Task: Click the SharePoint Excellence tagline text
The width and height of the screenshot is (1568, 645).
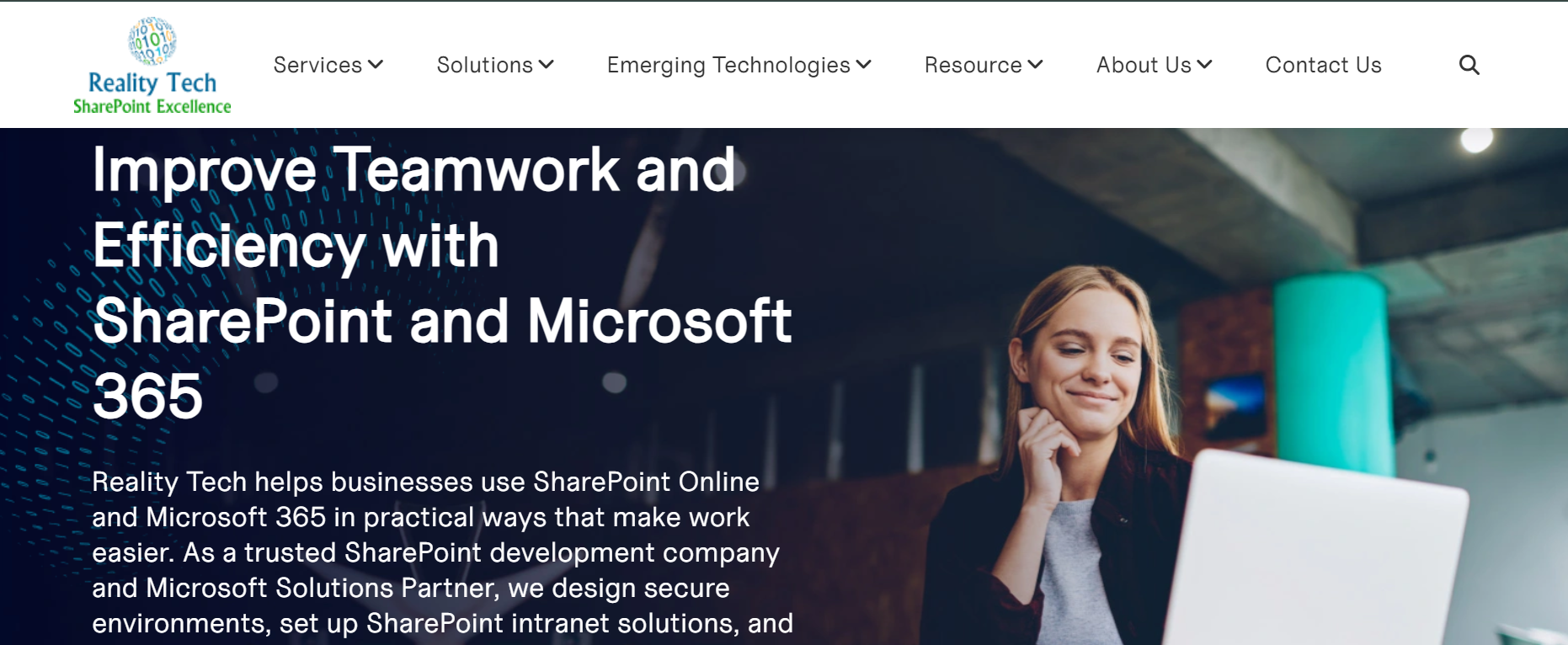Action: [x=152, y=106]
